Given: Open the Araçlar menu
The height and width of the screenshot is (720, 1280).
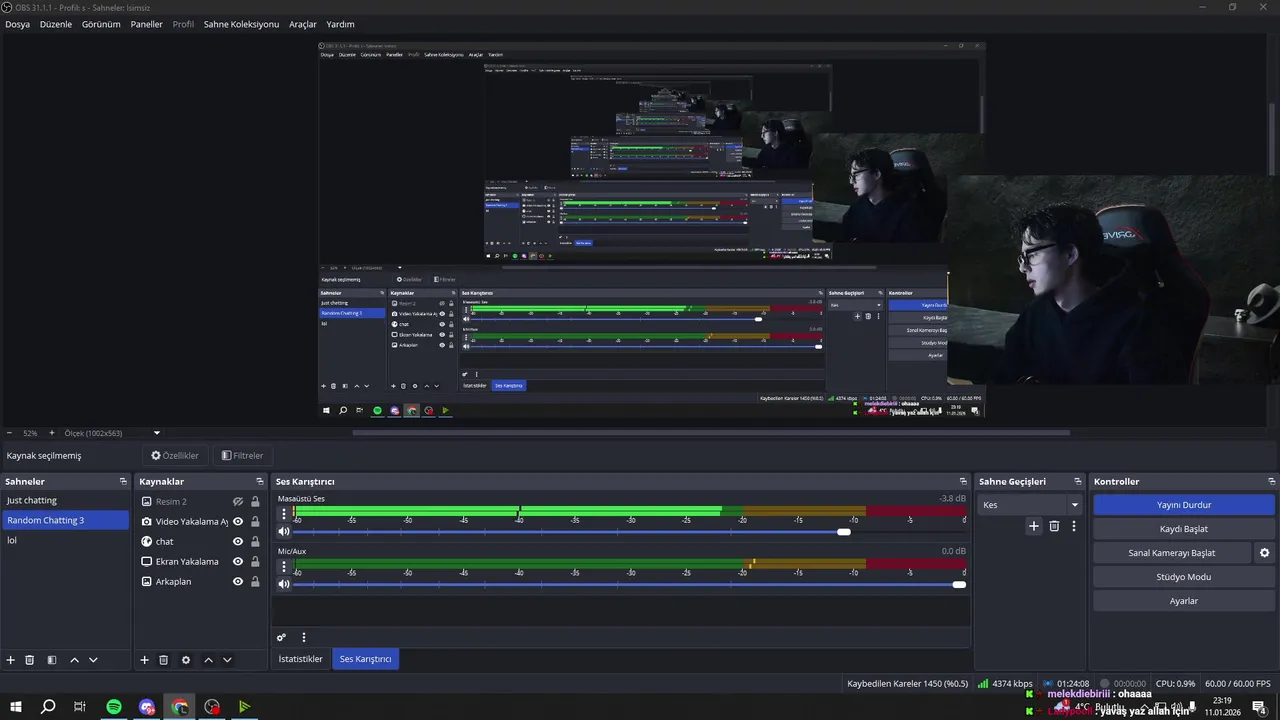Looking at the screenshot, I should tap(303, 24).
